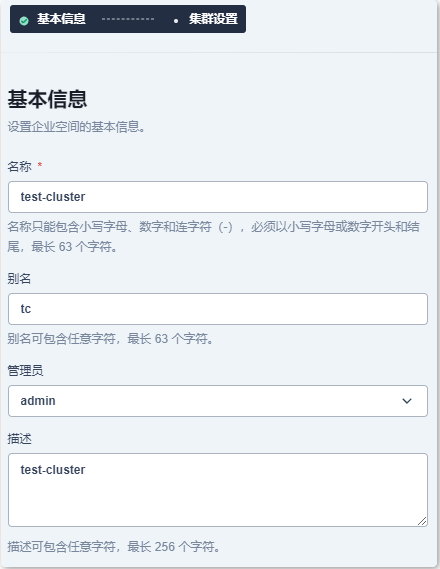Image resolution: width=440 pixels, height=569 pixels.
Task: Focus the 名称 input with test-cluster
Action: (x=218, y=197)
